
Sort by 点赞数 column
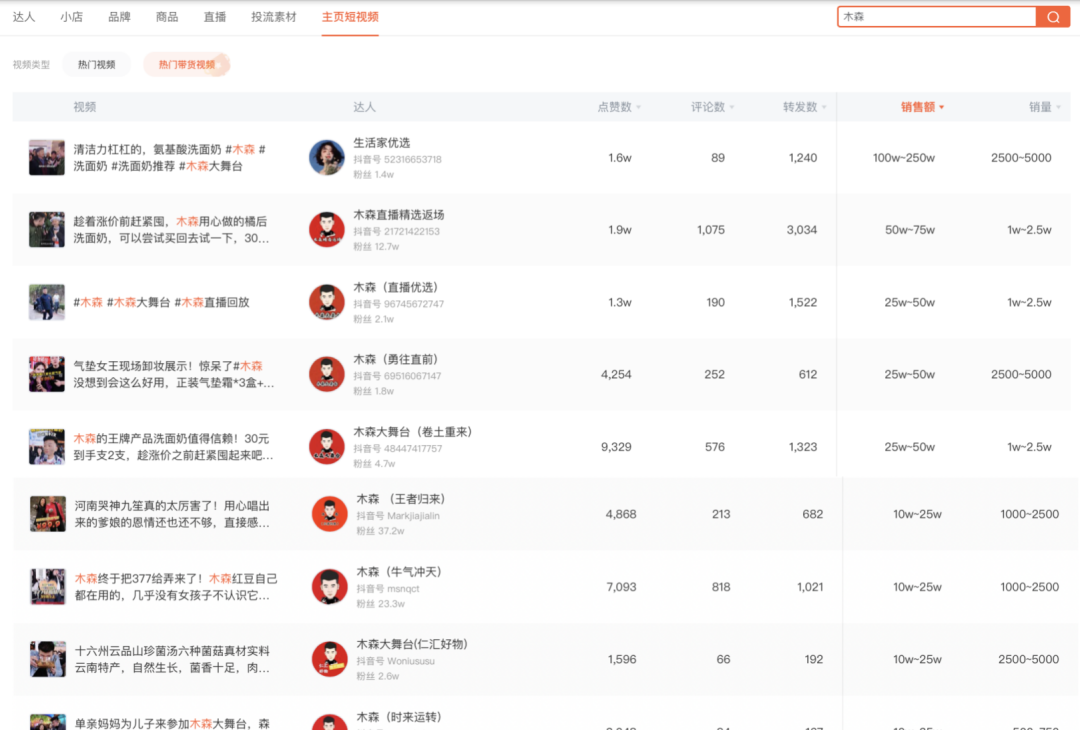click(x=619, y=107)
